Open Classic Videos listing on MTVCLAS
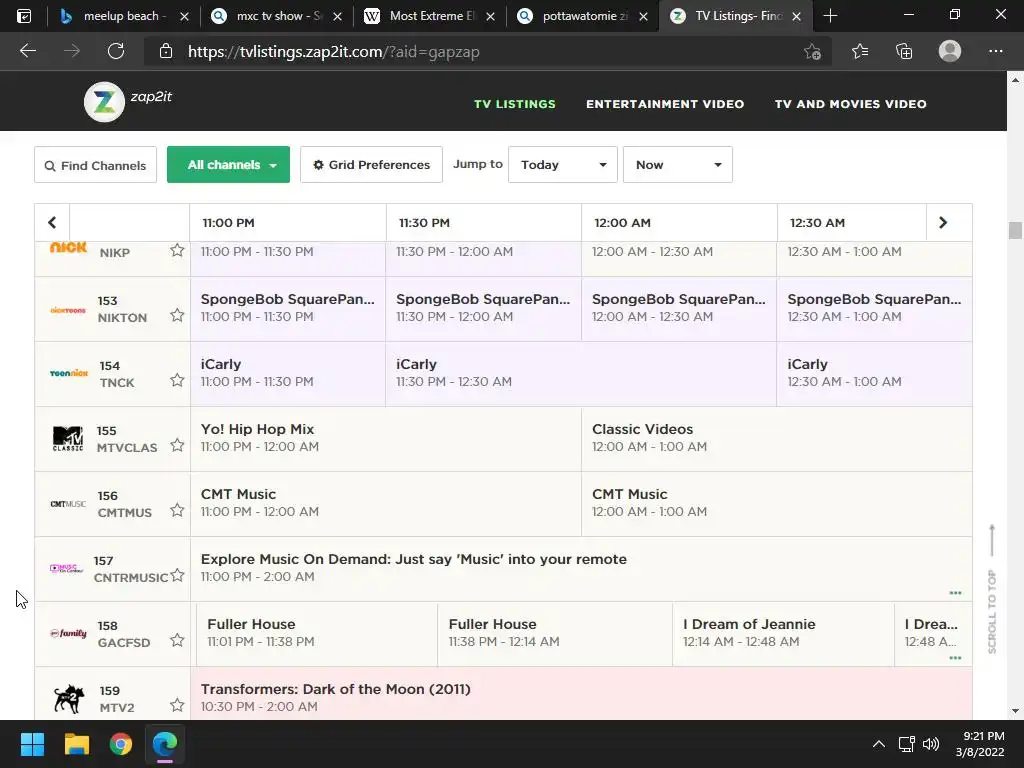The height and width of the screenshot is (768, 1024). click(x=776, y=438)
